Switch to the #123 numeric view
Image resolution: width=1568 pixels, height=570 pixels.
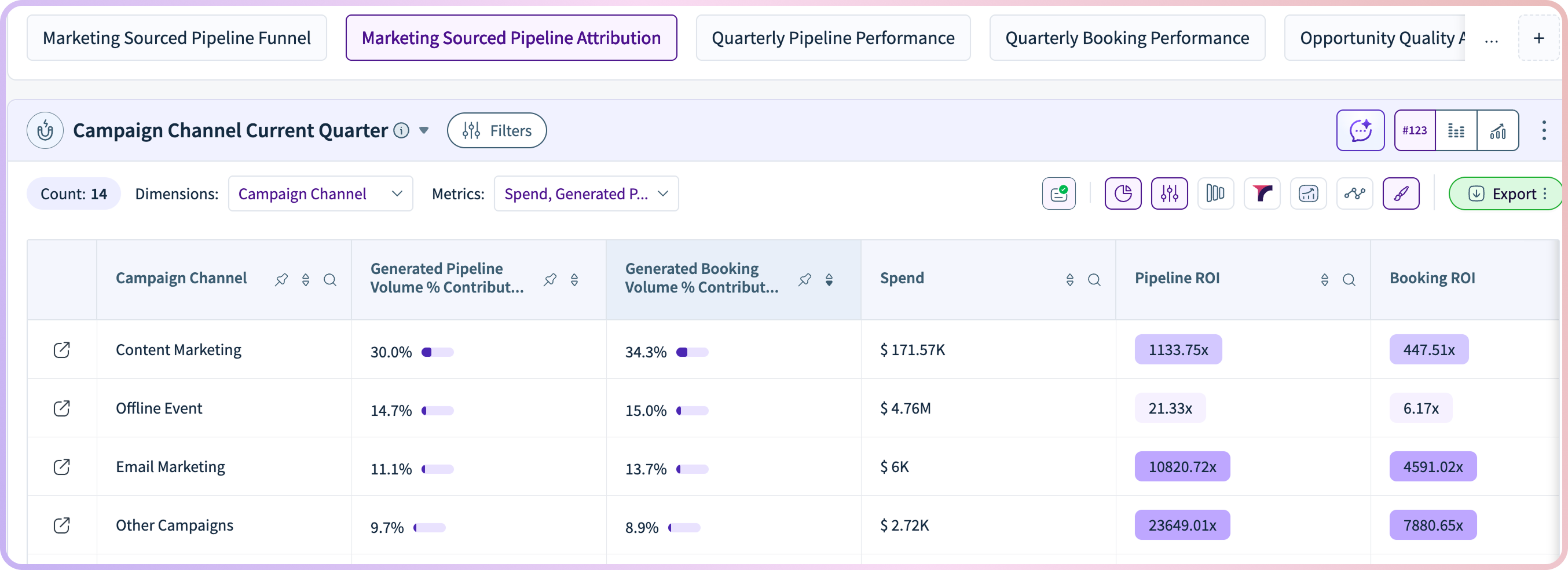pos(1415,130)
